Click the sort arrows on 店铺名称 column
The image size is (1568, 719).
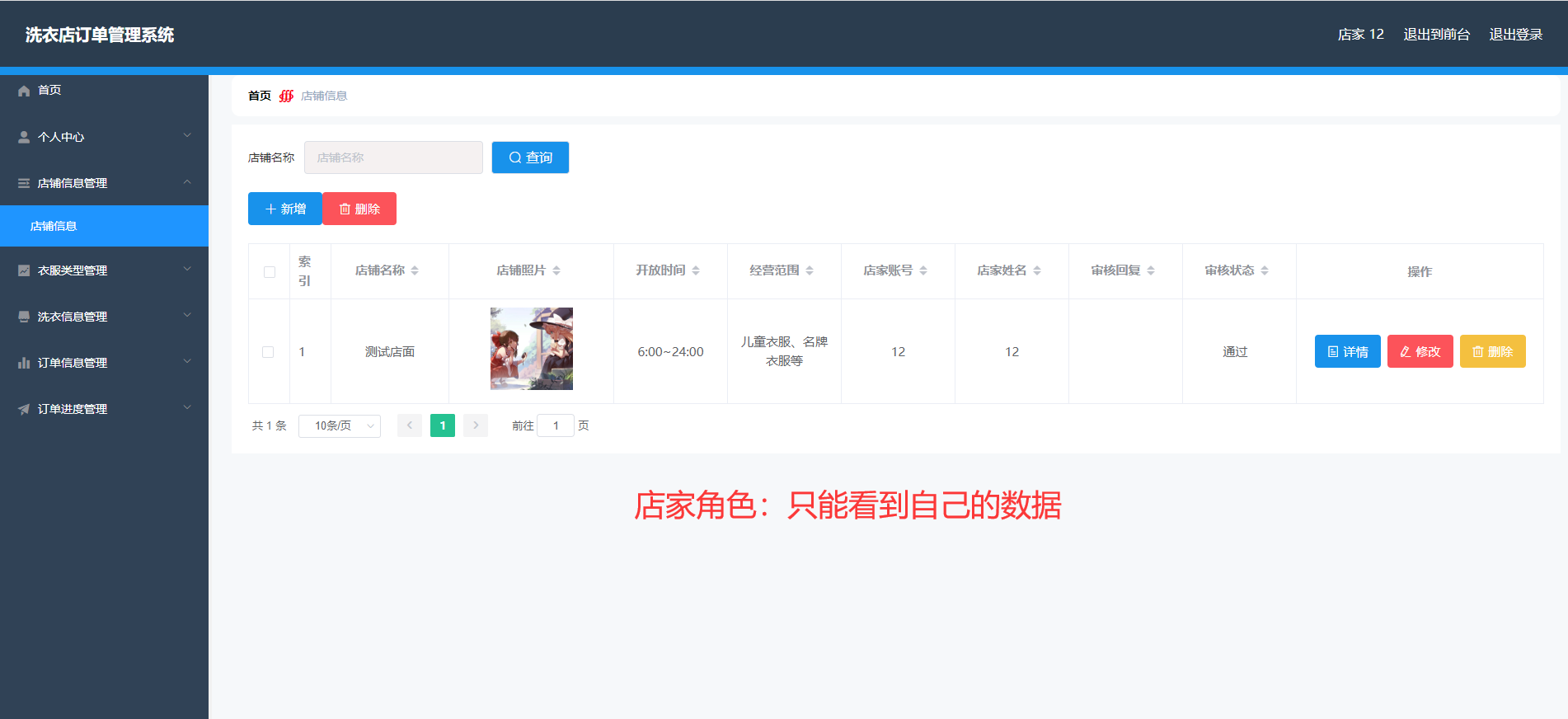click(x=415, y=270)
